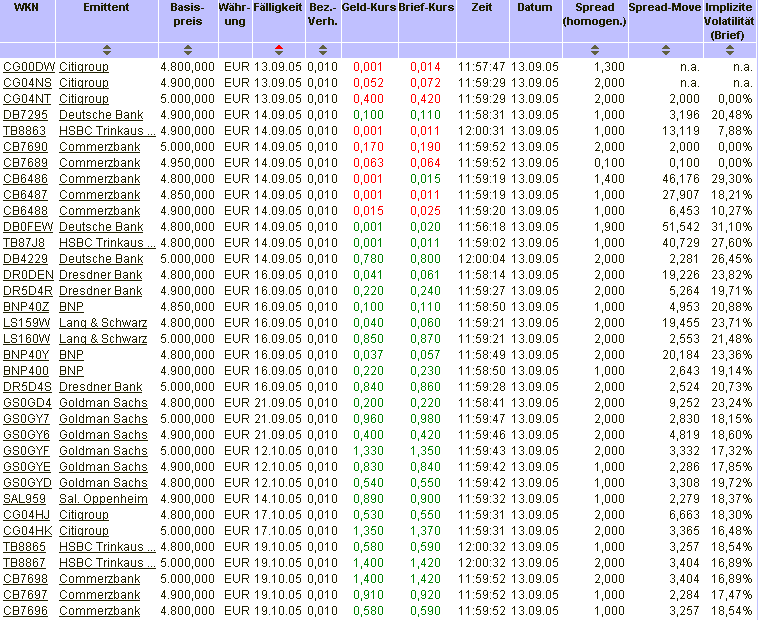The image size is (758, 620).
Task: Open WKN DB4229
Action: point(26,258)
